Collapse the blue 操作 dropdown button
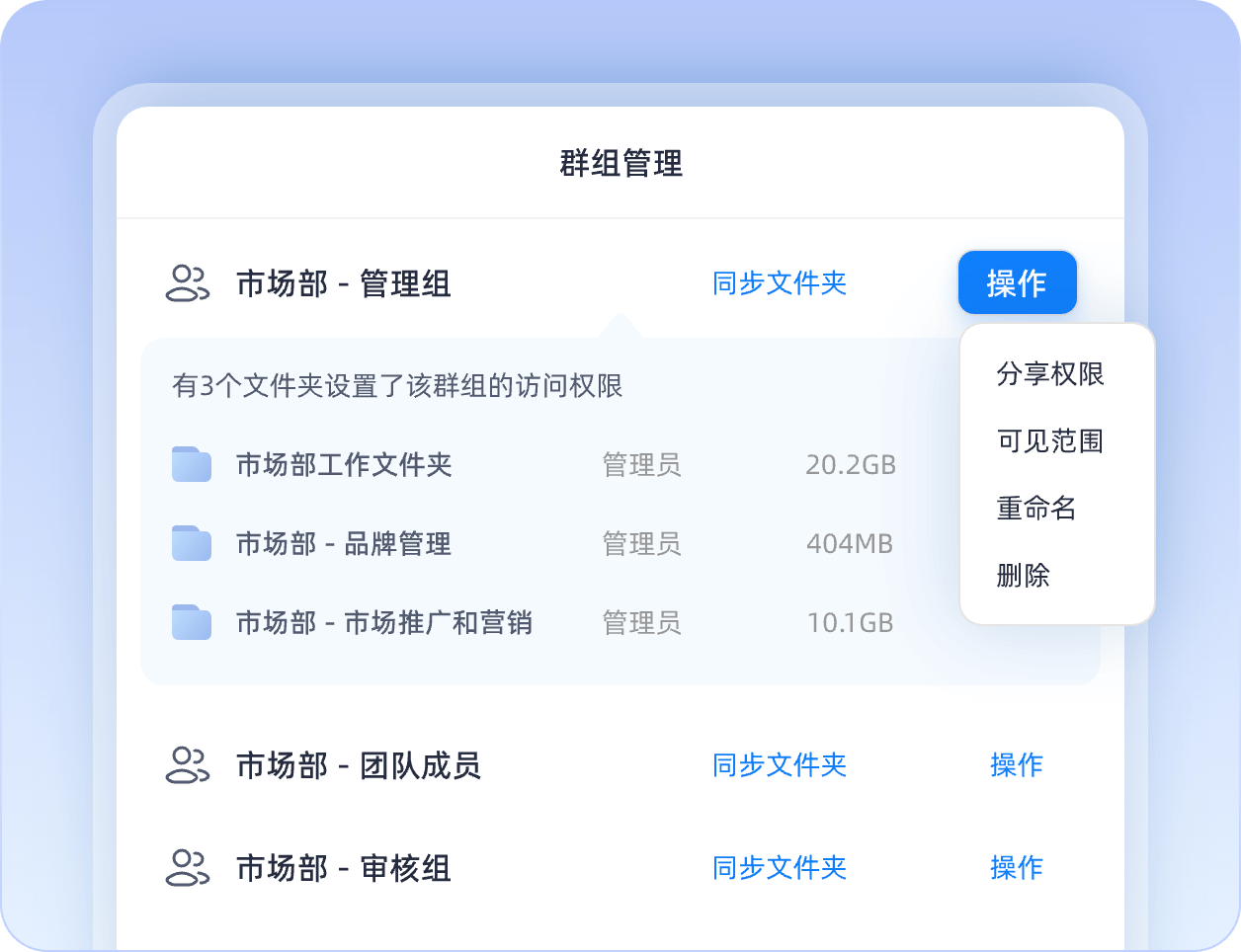The width and height of the screenshot is (1241, 952). click(x=1017, y=283)
